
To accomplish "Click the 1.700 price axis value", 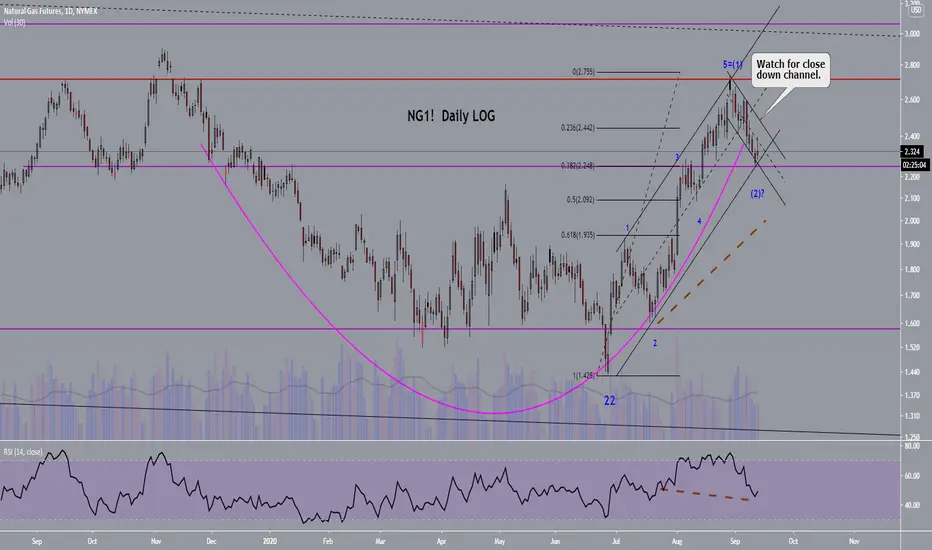I will point(912,295).
